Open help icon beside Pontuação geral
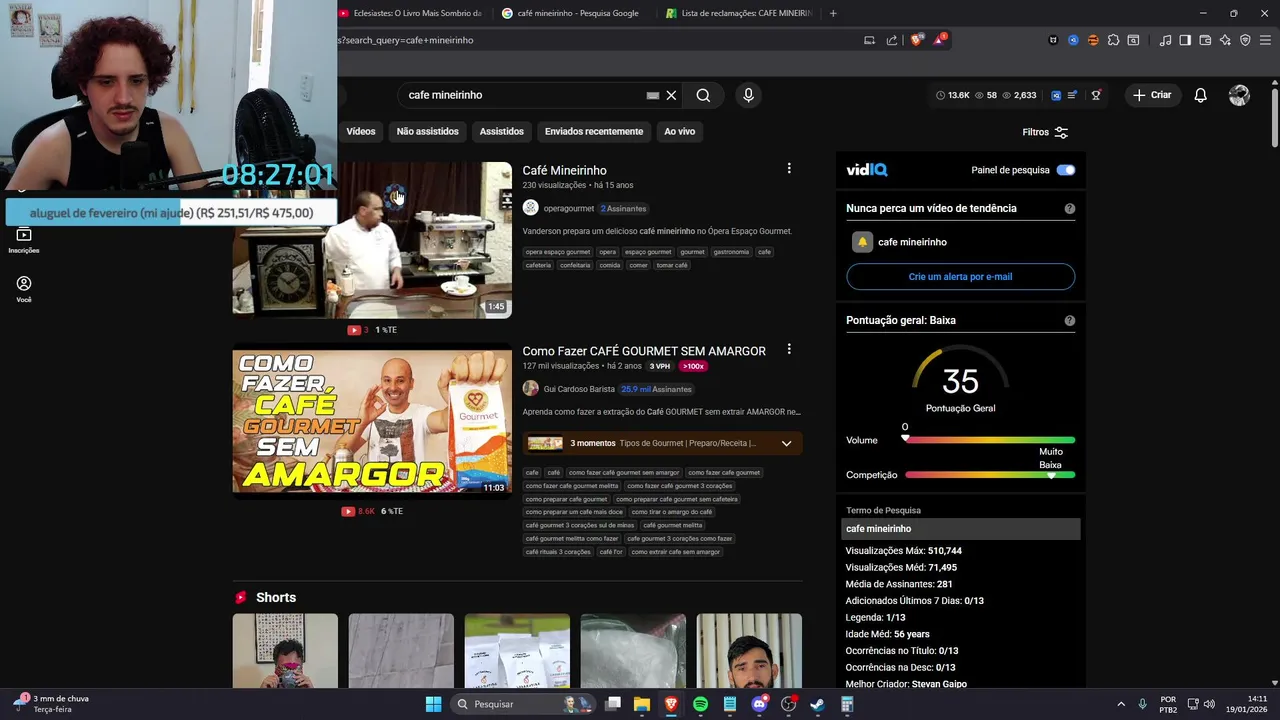Image resolution: width=1280 pixels, height=720 pixels. pyautogui.click(x=1070, y=321)
